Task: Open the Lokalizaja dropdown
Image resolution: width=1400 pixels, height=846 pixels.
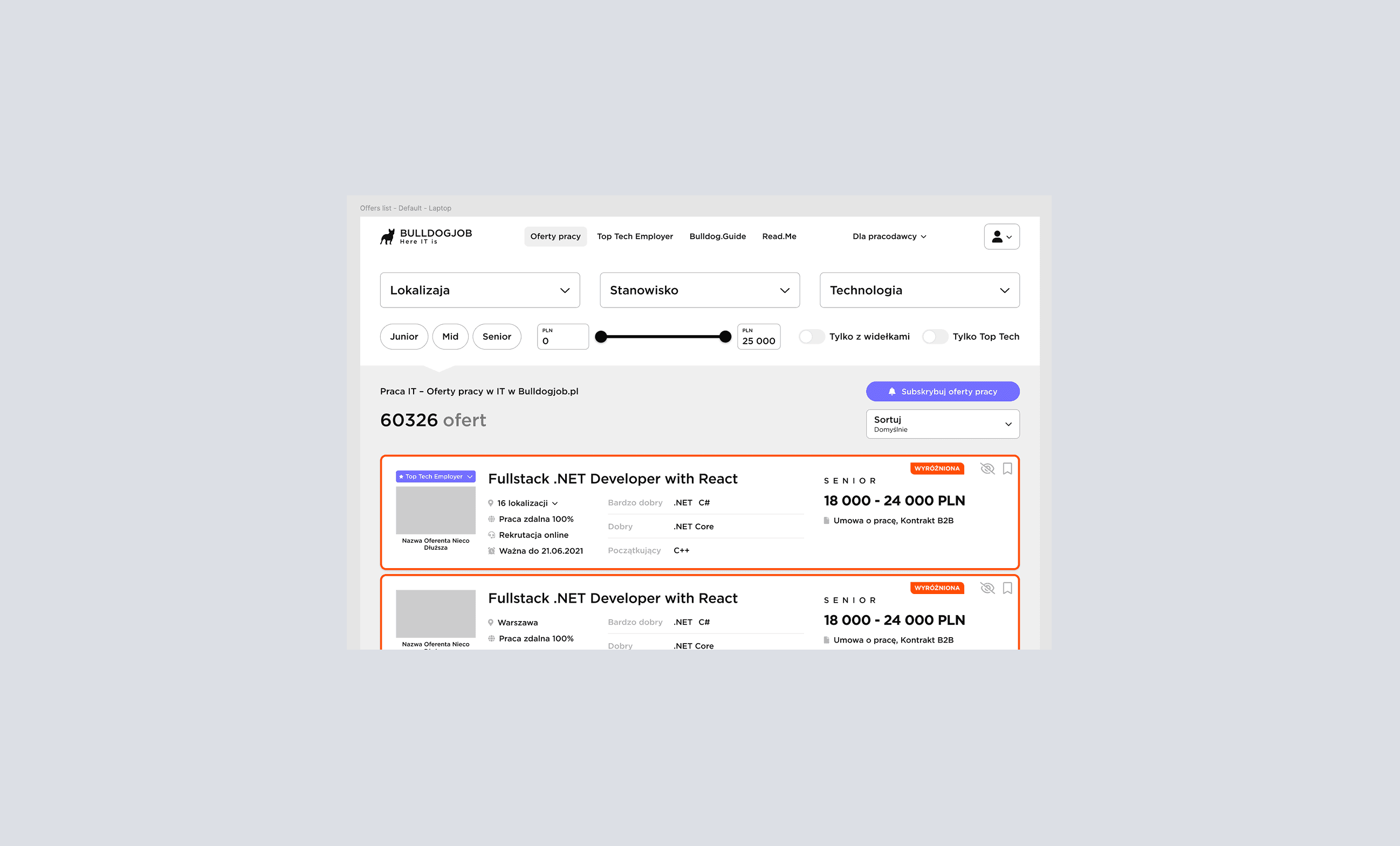Action: click(x=479, y=290)
